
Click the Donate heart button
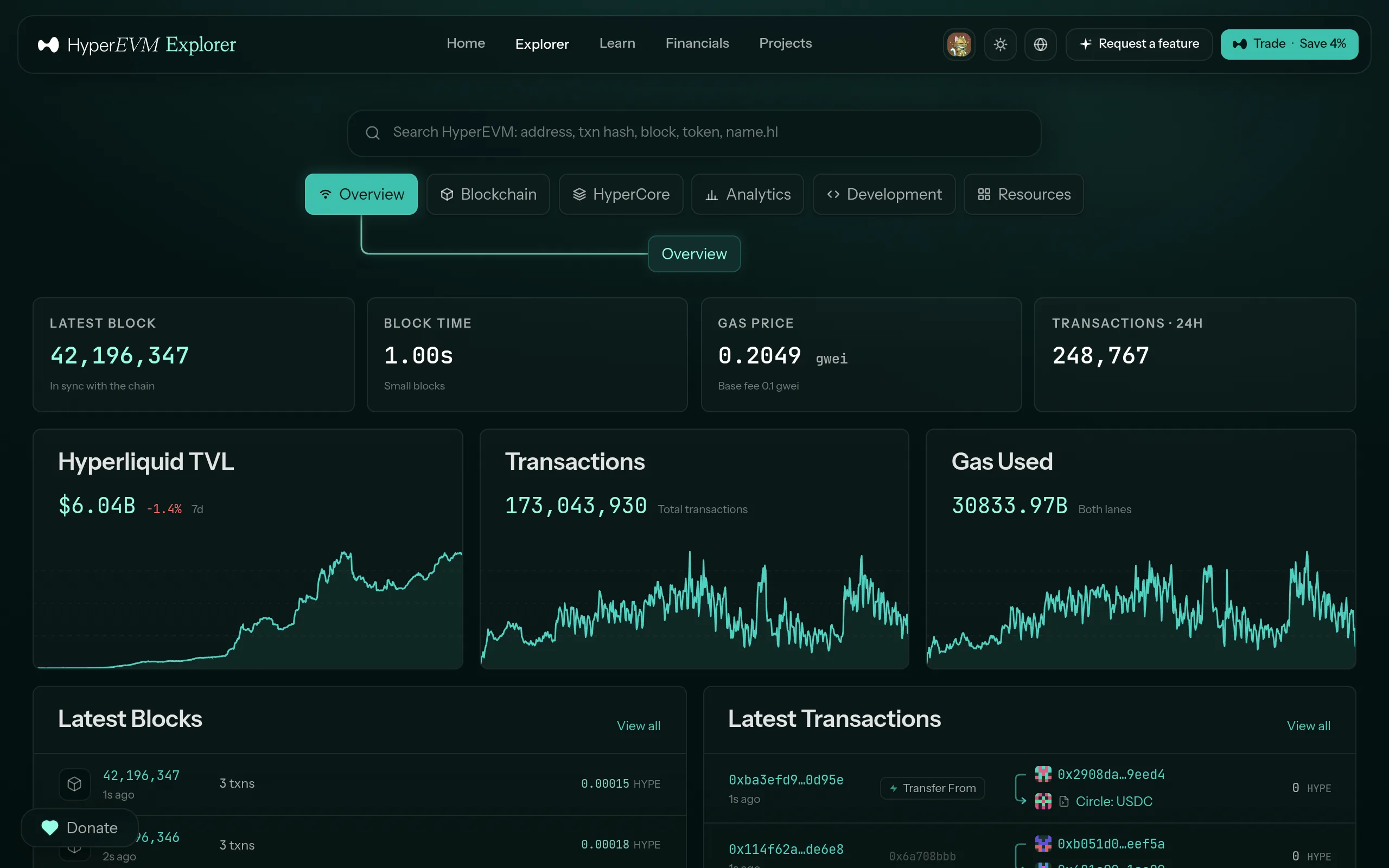tap(80, 828)
